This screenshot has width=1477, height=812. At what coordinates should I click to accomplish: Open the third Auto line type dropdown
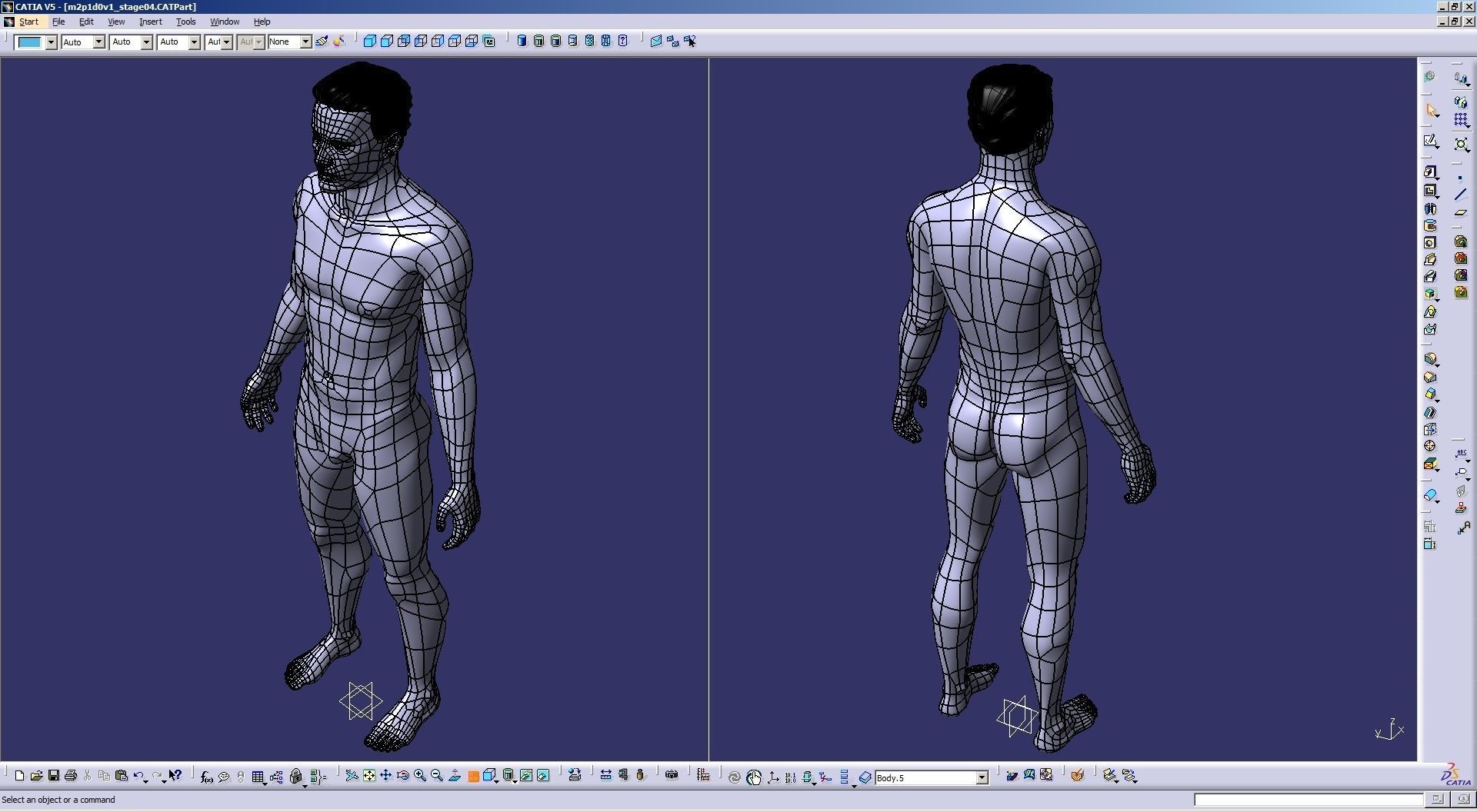pos(194,42)
